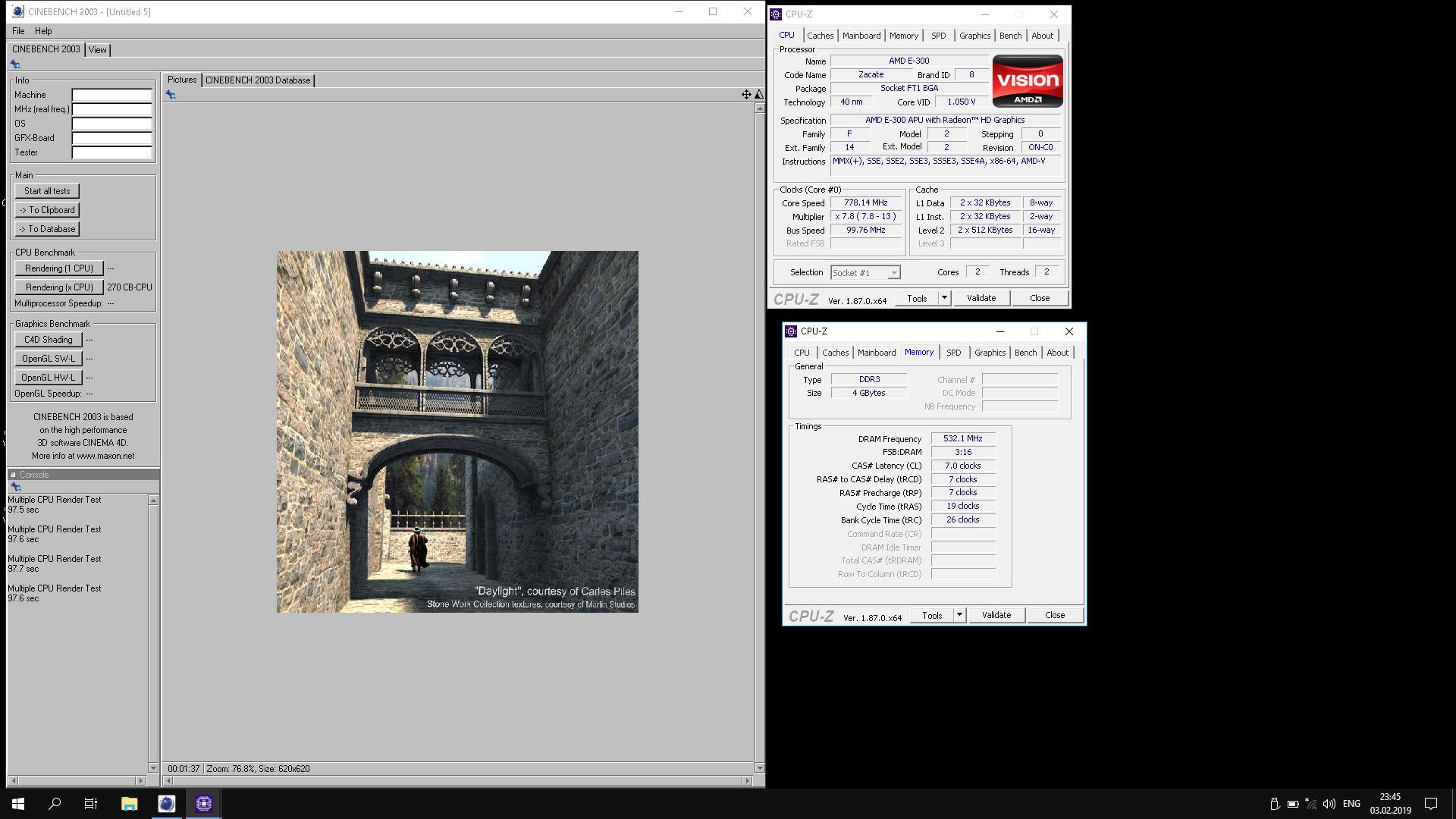
Task: Collapse the Console panel header toggle
Action: (x=13, y=475)
